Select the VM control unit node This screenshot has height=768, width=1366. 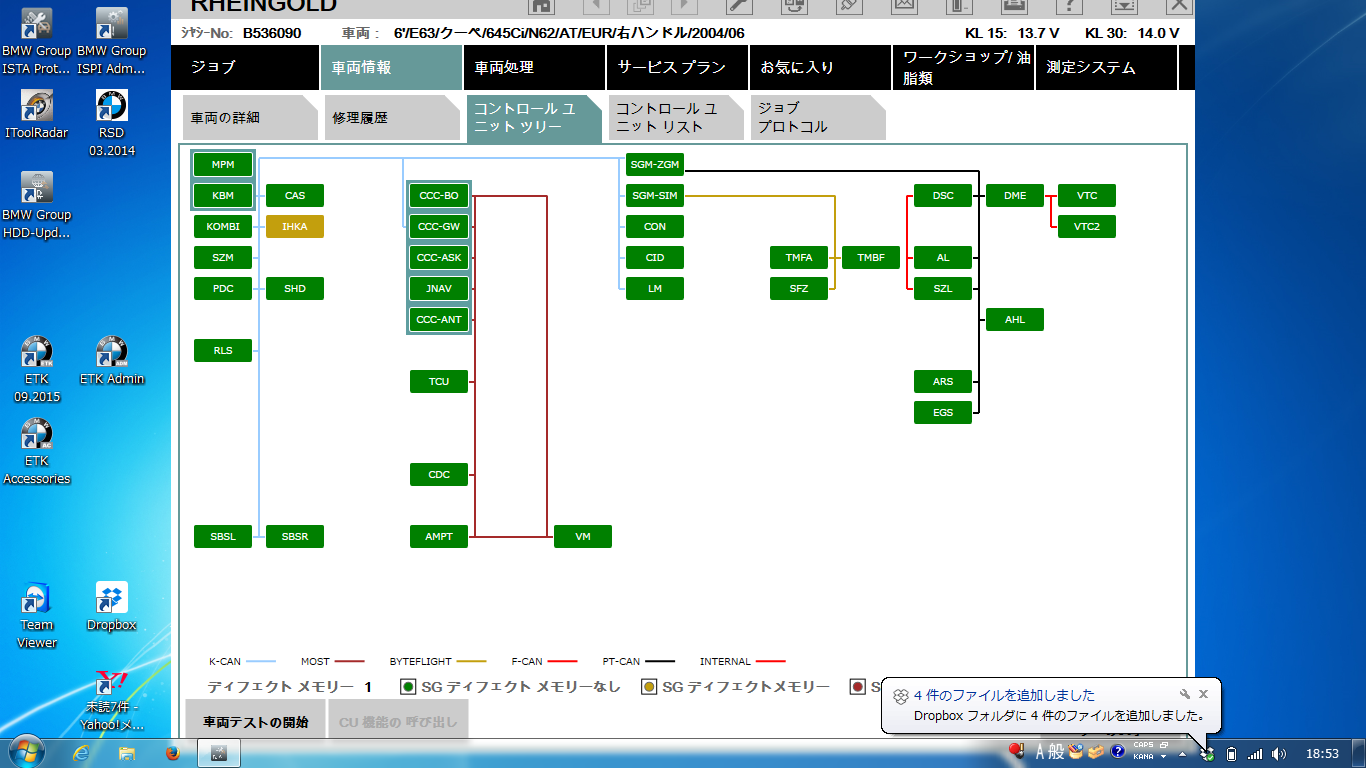point(583,537)
